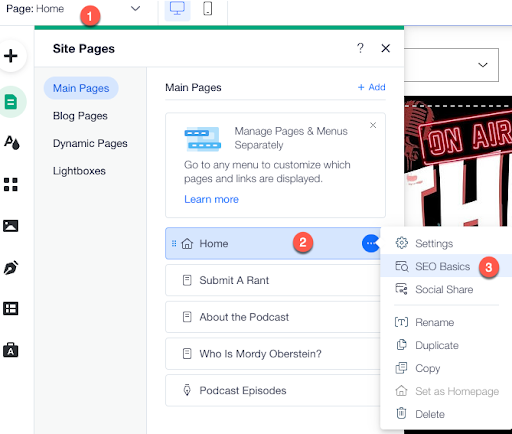This screenshot has height=434, width=512.
Task: Open Site Pages help question mark
Action: [x=360, y=48]
